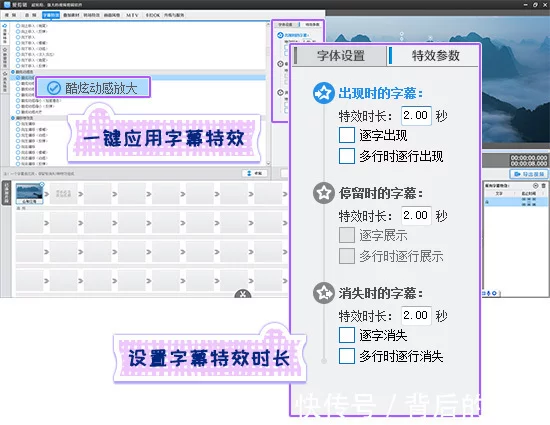Click the blue star icon beside 出现时的字幕
The height and width of the screenshot is (425, 550).
coord(323,93)
